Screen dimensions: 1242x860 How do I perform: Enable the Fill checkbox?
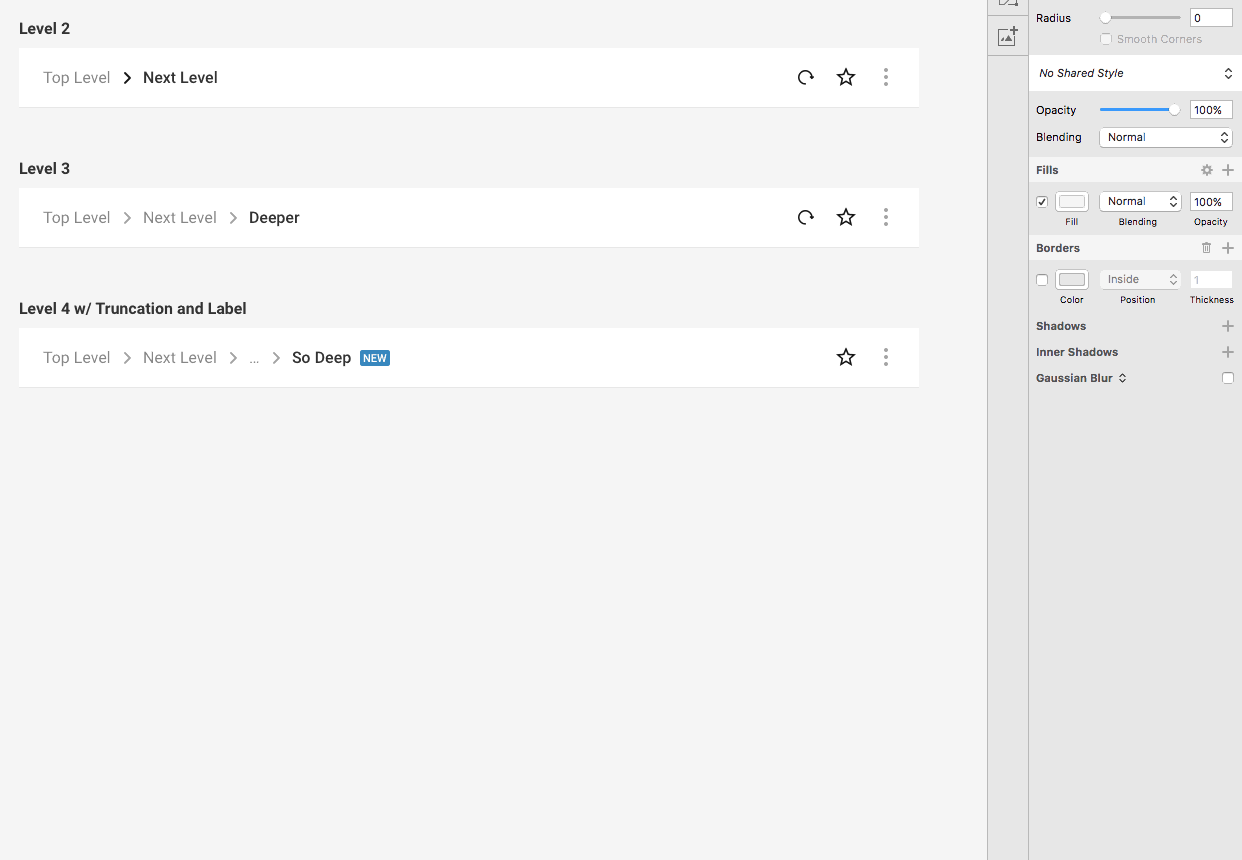click(1042, 200)
